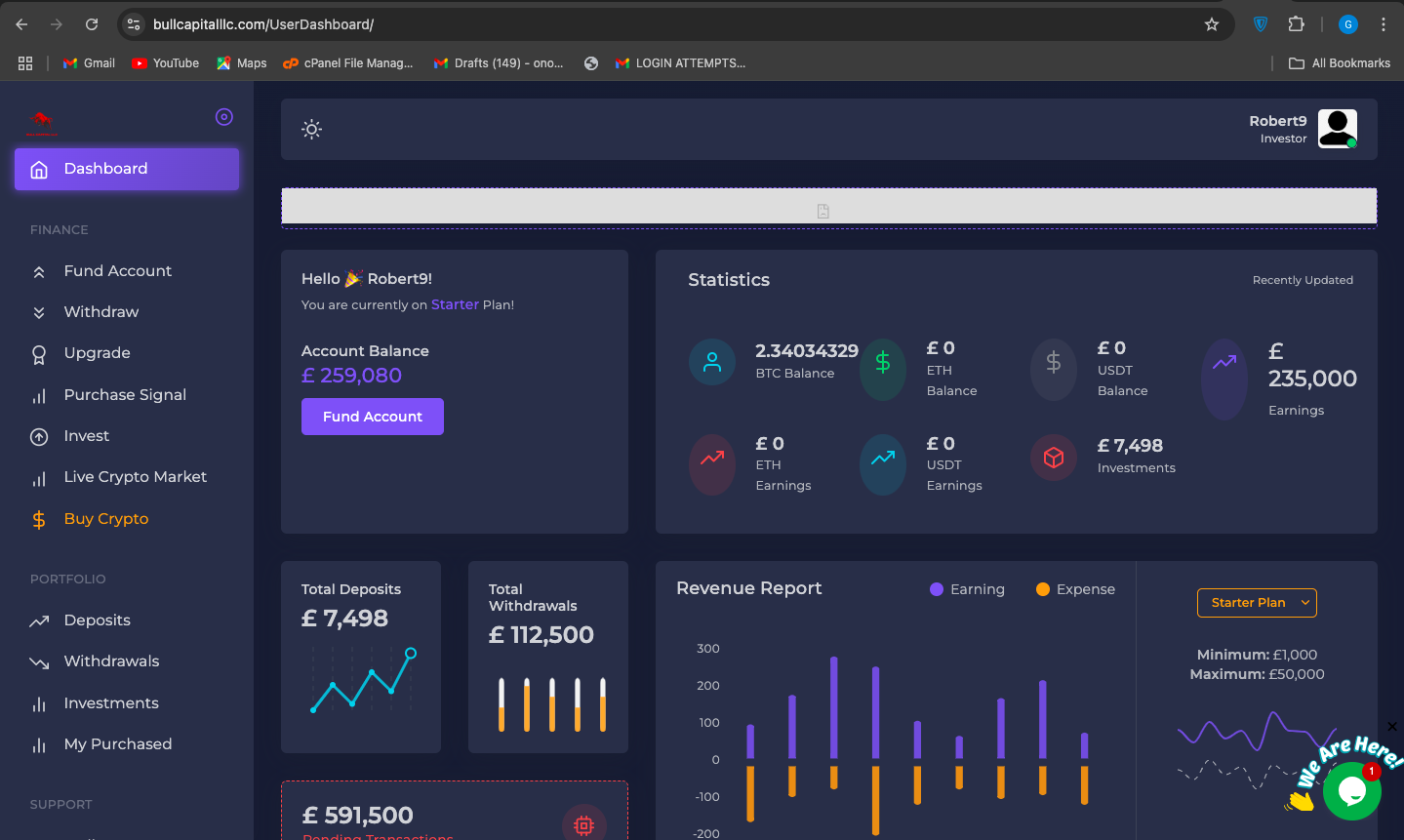The height and width of the screenshot is (840, 1404).
Task: Close the We Are Here chat popup
Action: 1392,727
